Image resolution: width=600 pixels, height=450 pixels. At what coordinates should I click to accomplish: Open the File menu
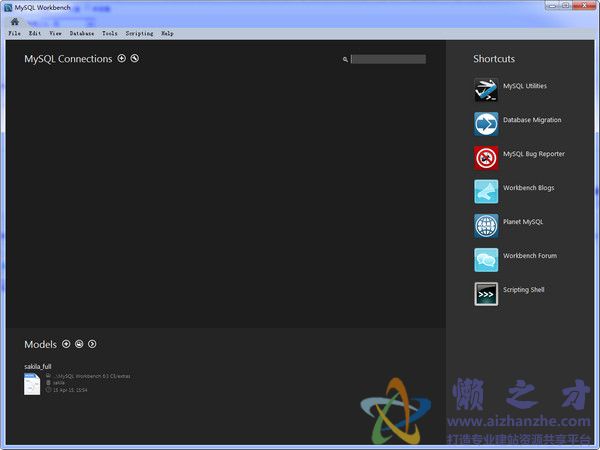coord(15,34)
